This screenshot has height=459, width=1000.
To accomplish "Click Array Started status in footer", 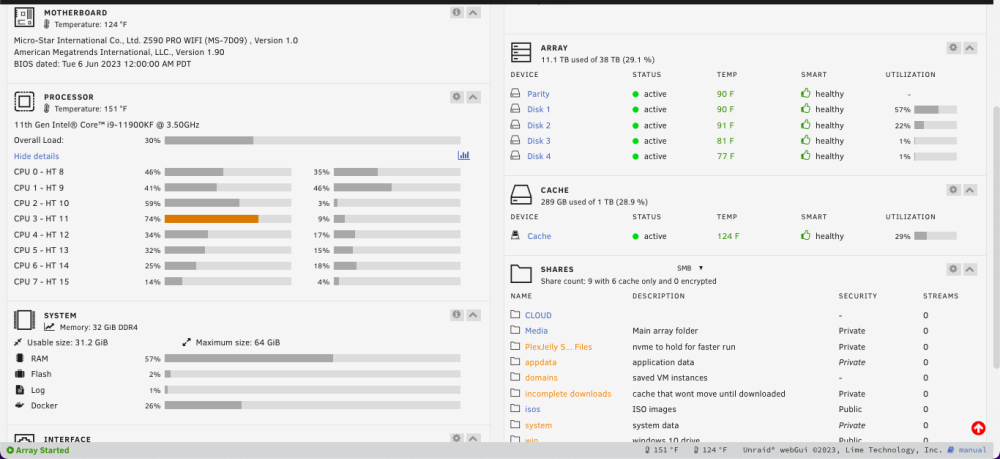I will 38,451.
